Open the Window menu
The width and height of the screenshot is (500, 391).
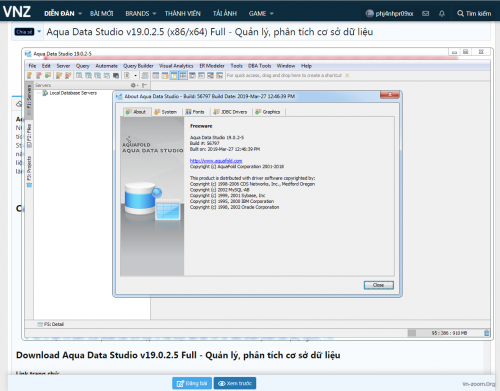pos(286,66)
